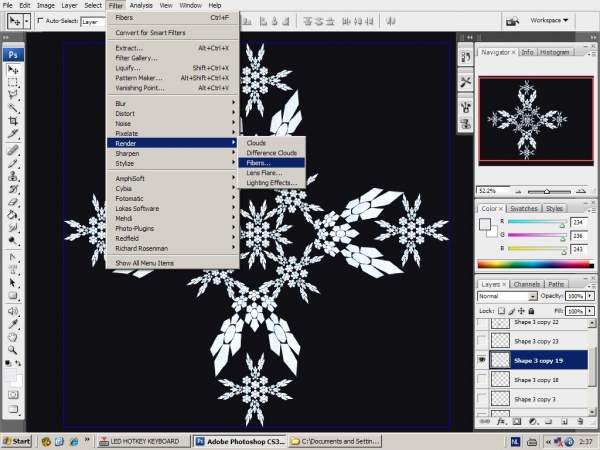Select the Zoom tool
The image size is (600, 450).
[x=13, y=350]
